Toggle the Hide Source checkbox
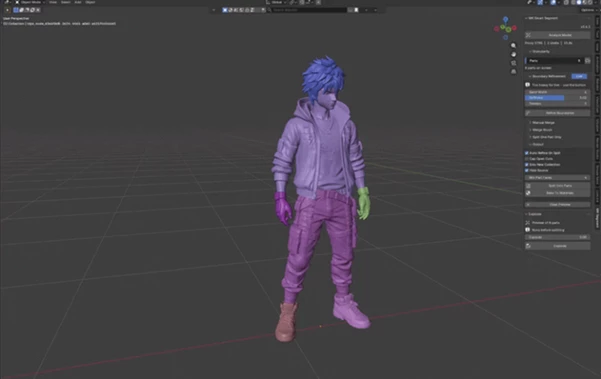This screenshot has height=379, width=601. point(527,170)
